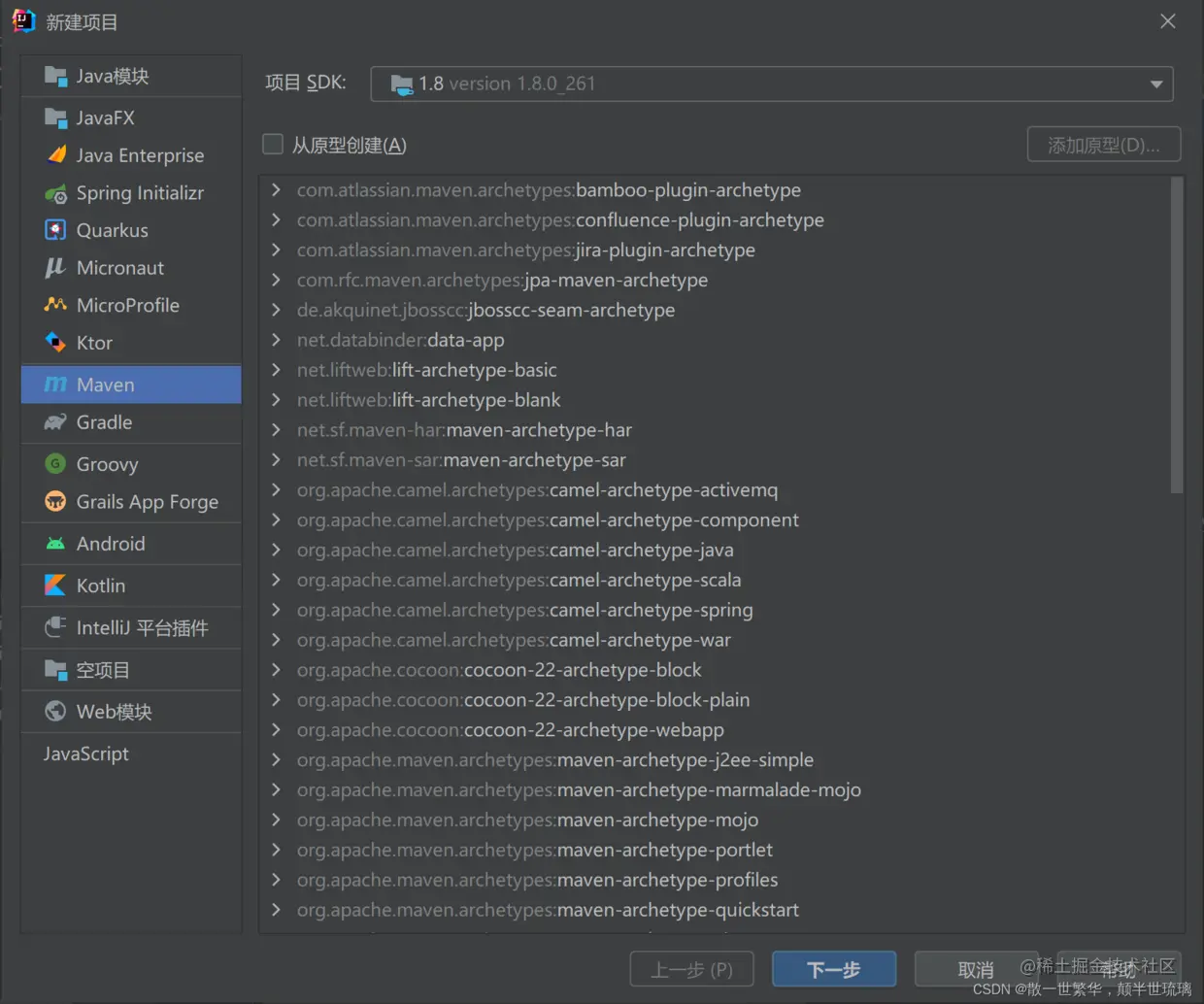The height and width of the screenshot is (1004, 1204).
Task: Select JavaScript project type
Action: tap(131, 753)
